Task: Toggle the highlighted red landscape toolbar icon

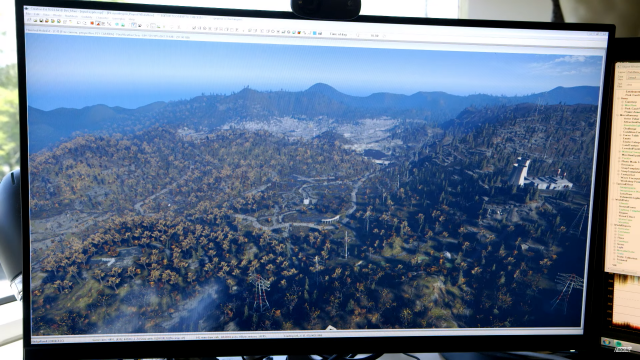Action: [x=98, y=24]
